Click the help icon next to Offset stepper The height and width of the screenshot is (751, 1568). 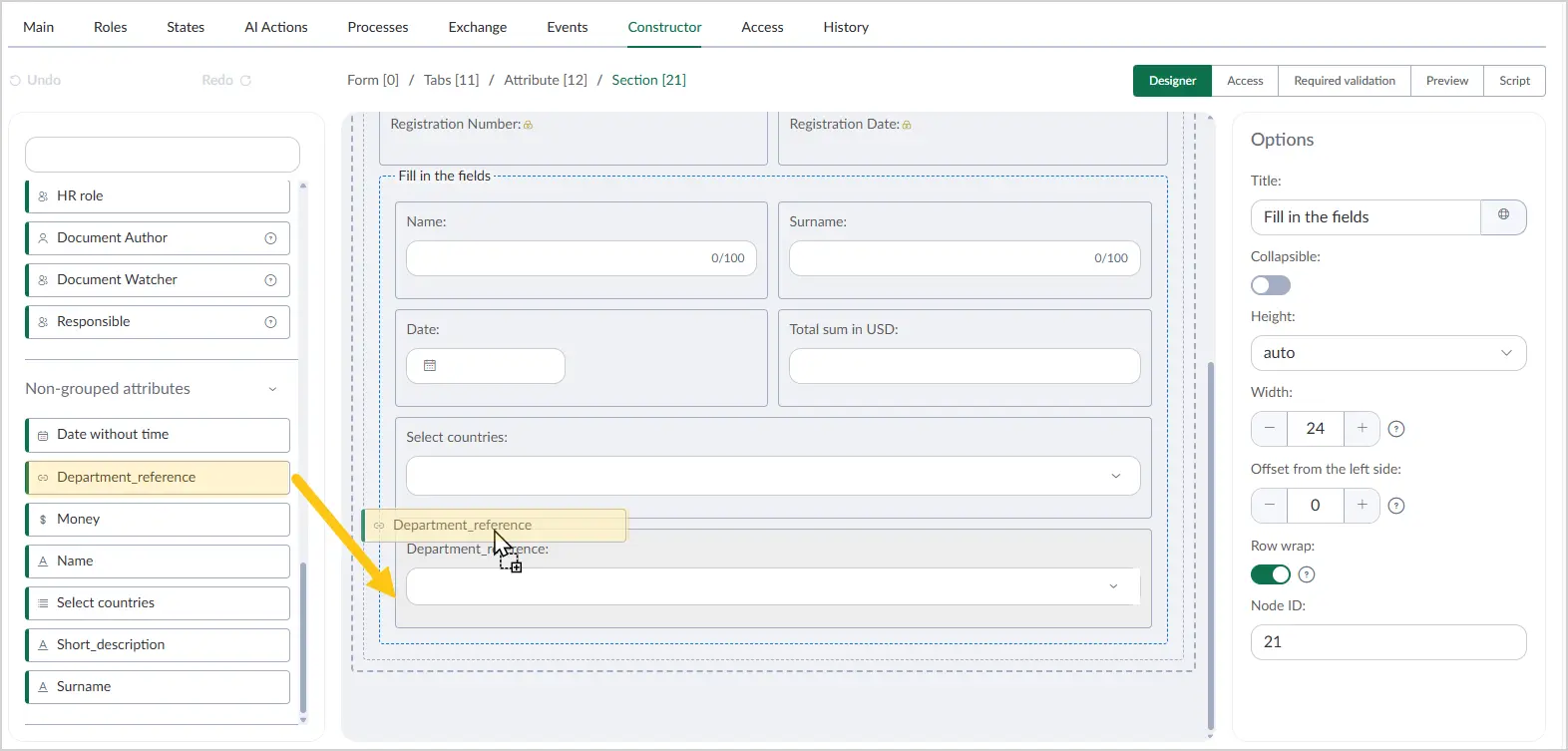tap(1396, 506)
